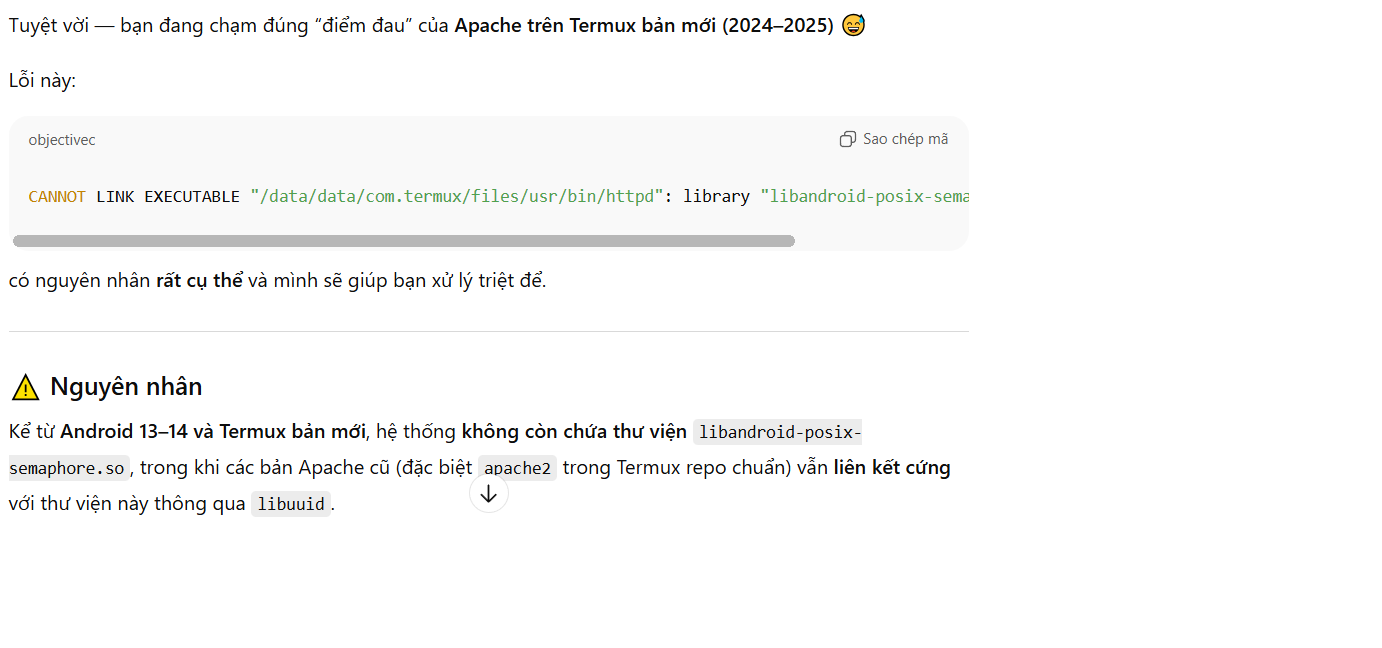
Task: Click the Nguyên nhân heading
Action: [x=126, y=387]
